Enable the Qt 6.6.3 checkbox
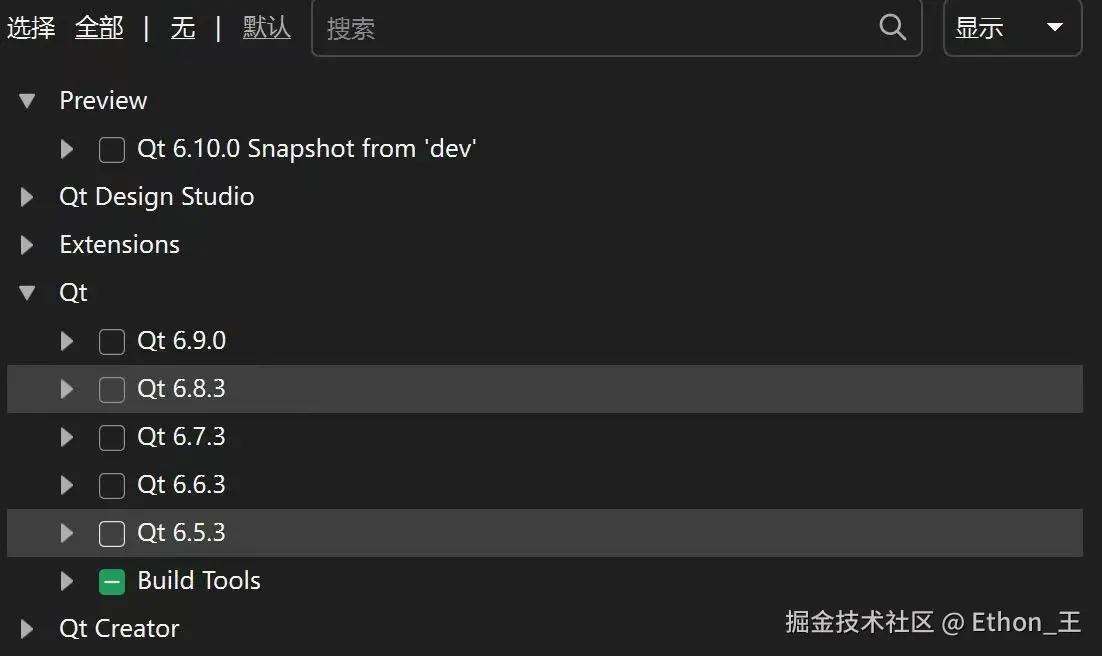The height and width of the screenshot is (656, 1102). [x=112, y=485]
